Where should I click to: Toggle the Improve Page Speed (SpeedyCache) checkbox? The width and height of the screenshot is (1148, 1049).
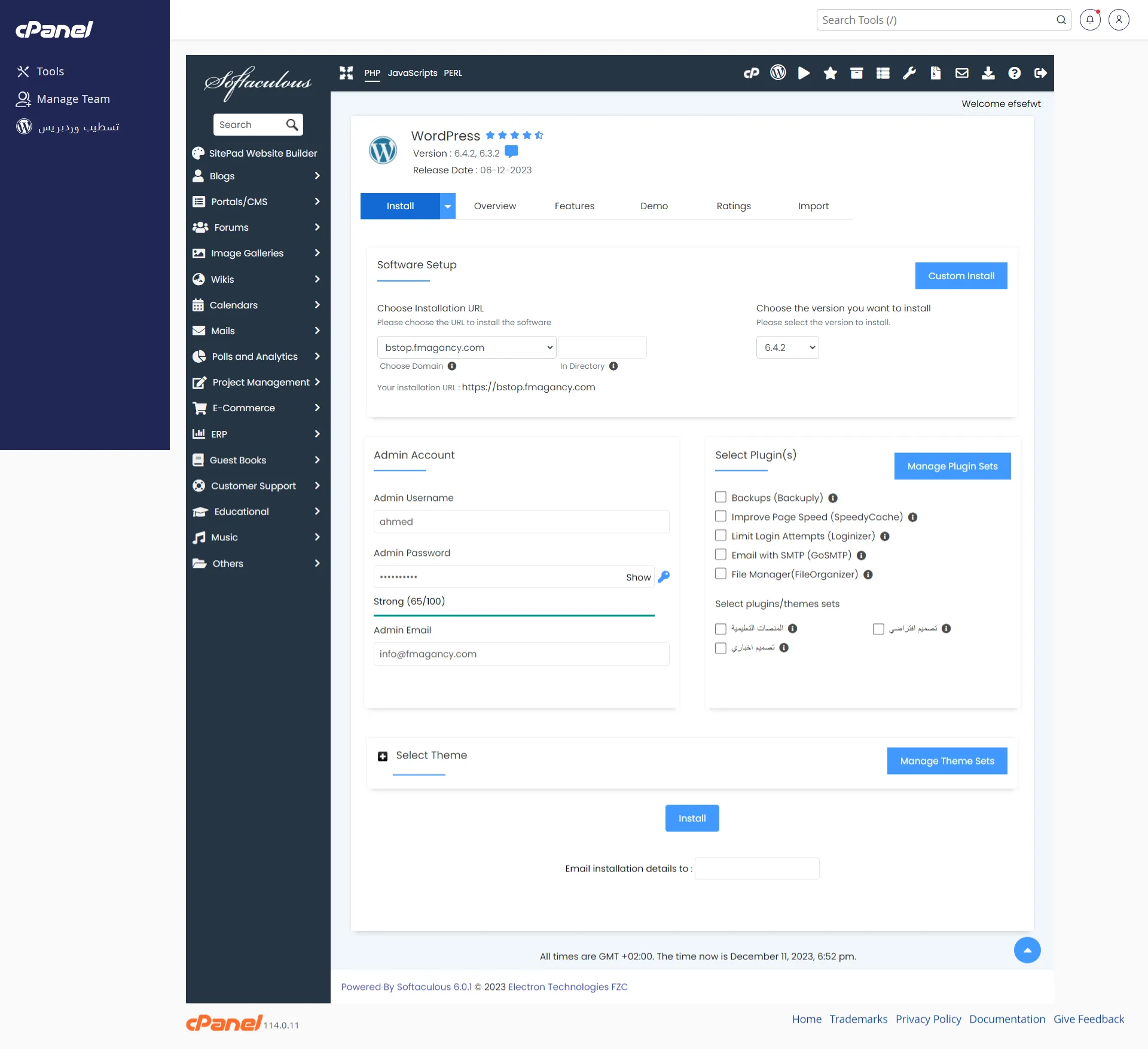coord(721,516)
